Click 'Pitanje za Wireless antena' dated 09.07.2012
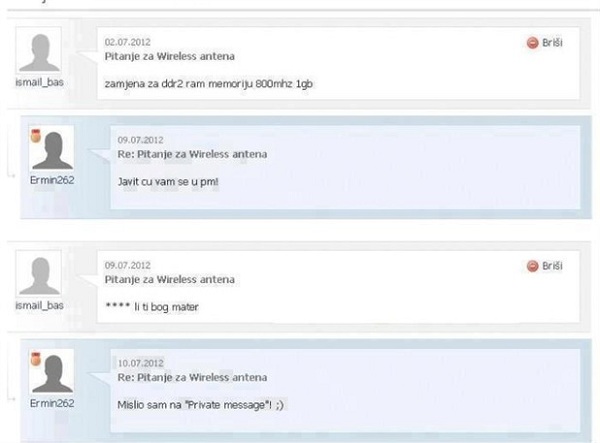Image resolution: width=600 pixels, height=443 pixels. click(x=170, y=280)
